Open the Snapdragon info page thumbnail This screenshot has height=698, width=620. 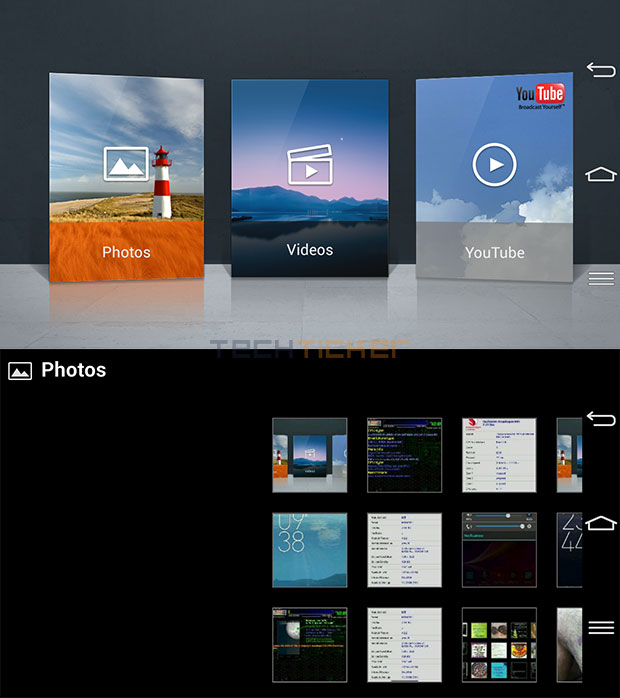coord(499,455)
